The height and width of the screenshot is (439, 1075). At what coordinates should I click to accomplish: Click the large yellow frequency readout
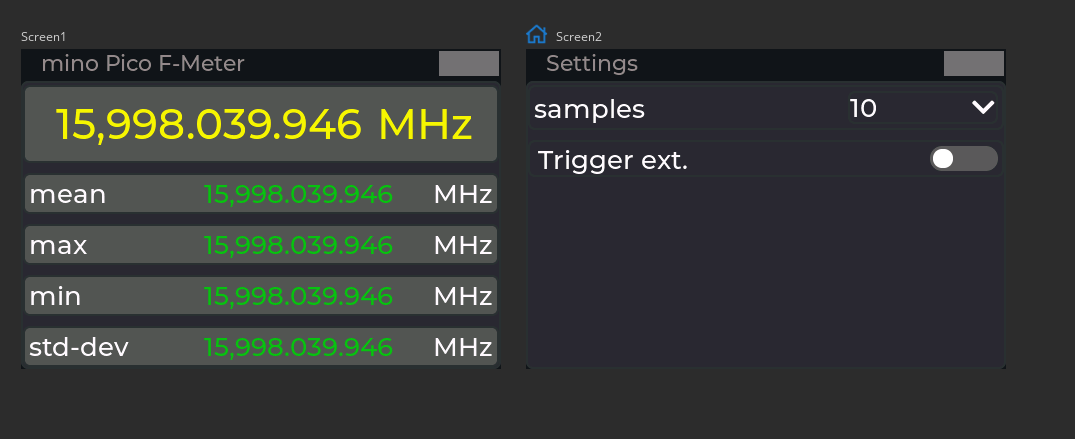[x=261, y=124]
